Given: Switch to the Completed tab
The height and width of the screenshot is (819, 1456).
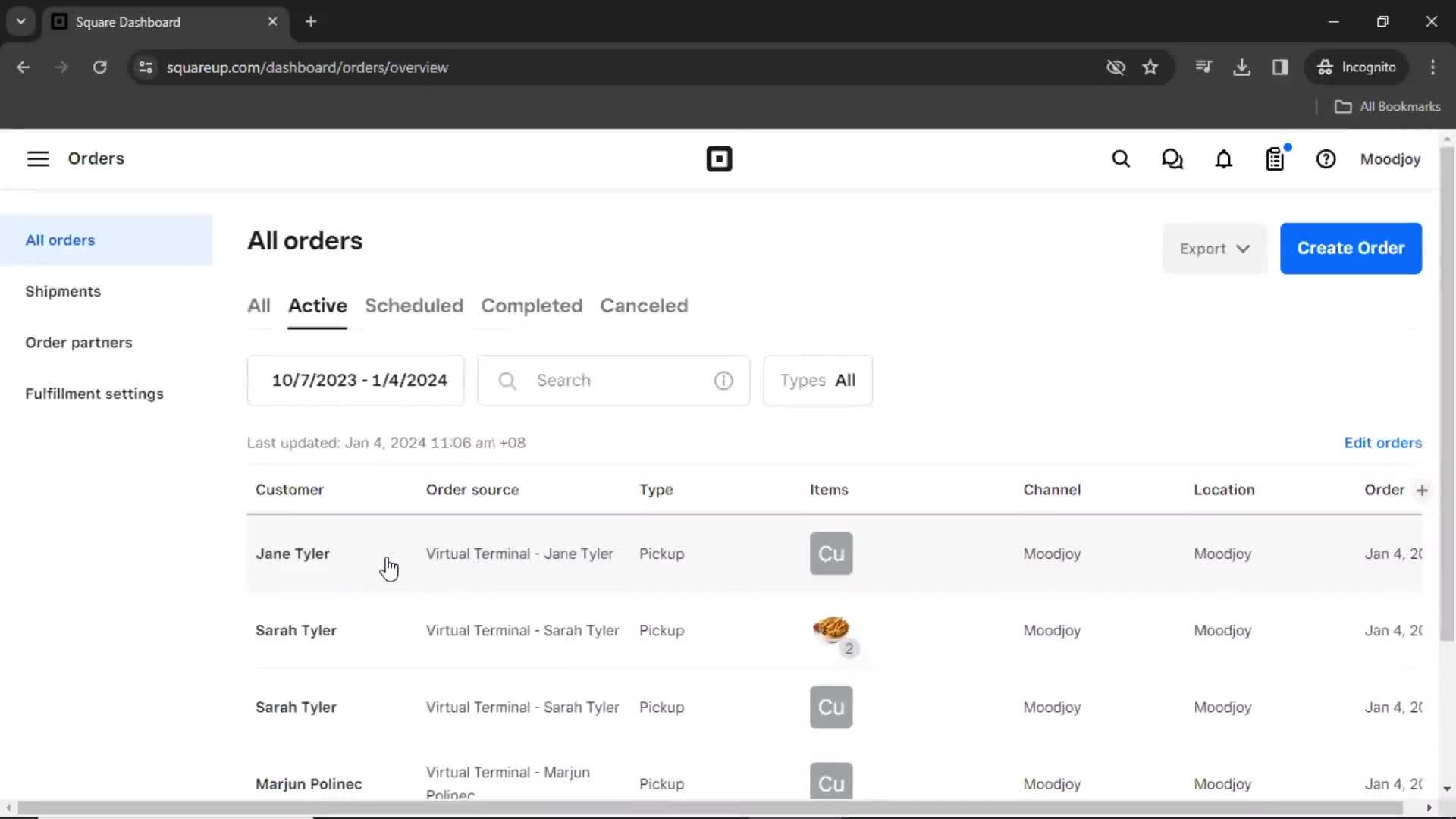Looking at the screenshot, I should (532, 306).
